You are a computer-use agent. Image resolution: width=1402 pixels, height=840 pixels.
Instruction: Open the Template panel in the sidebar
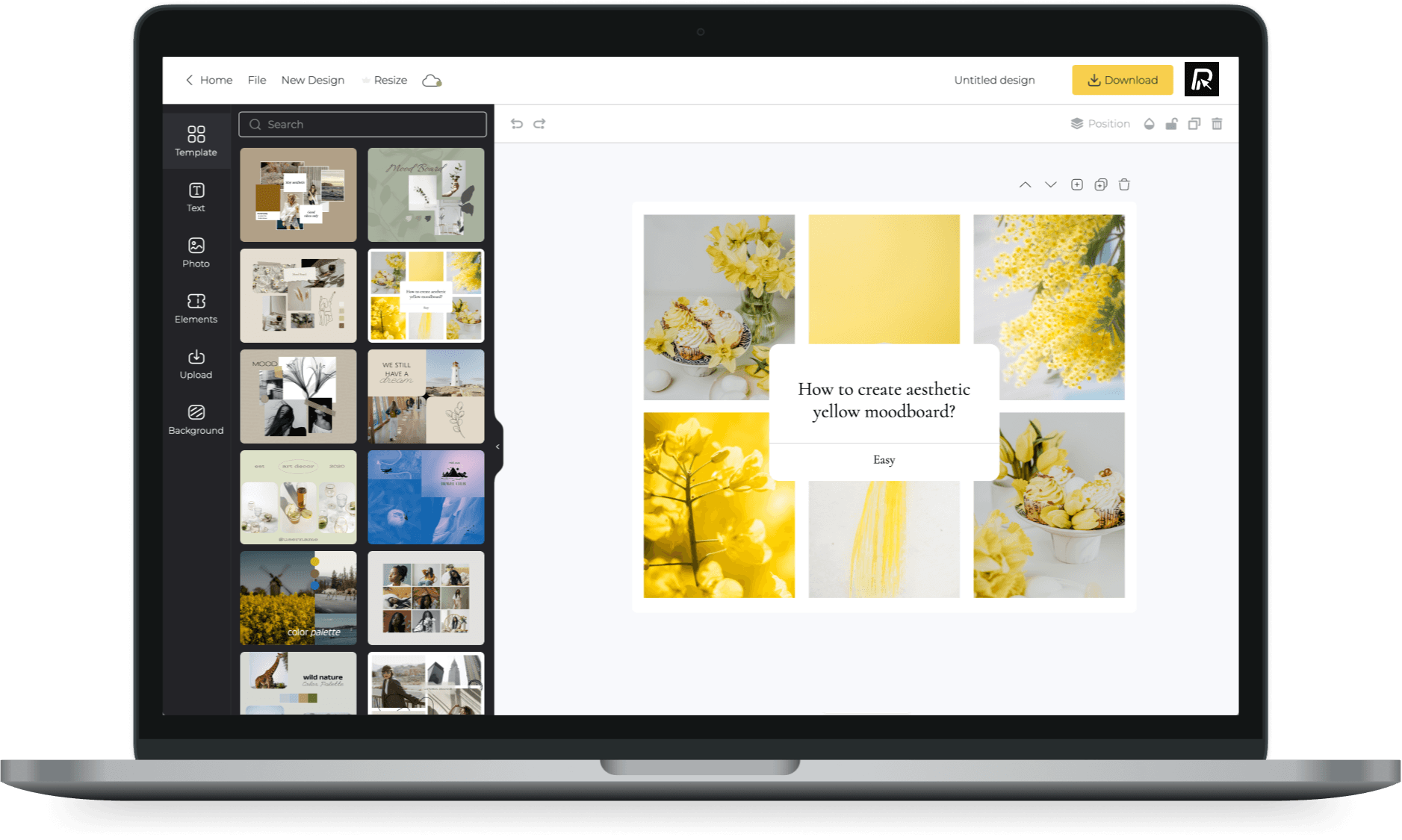[x=196, y=140]
